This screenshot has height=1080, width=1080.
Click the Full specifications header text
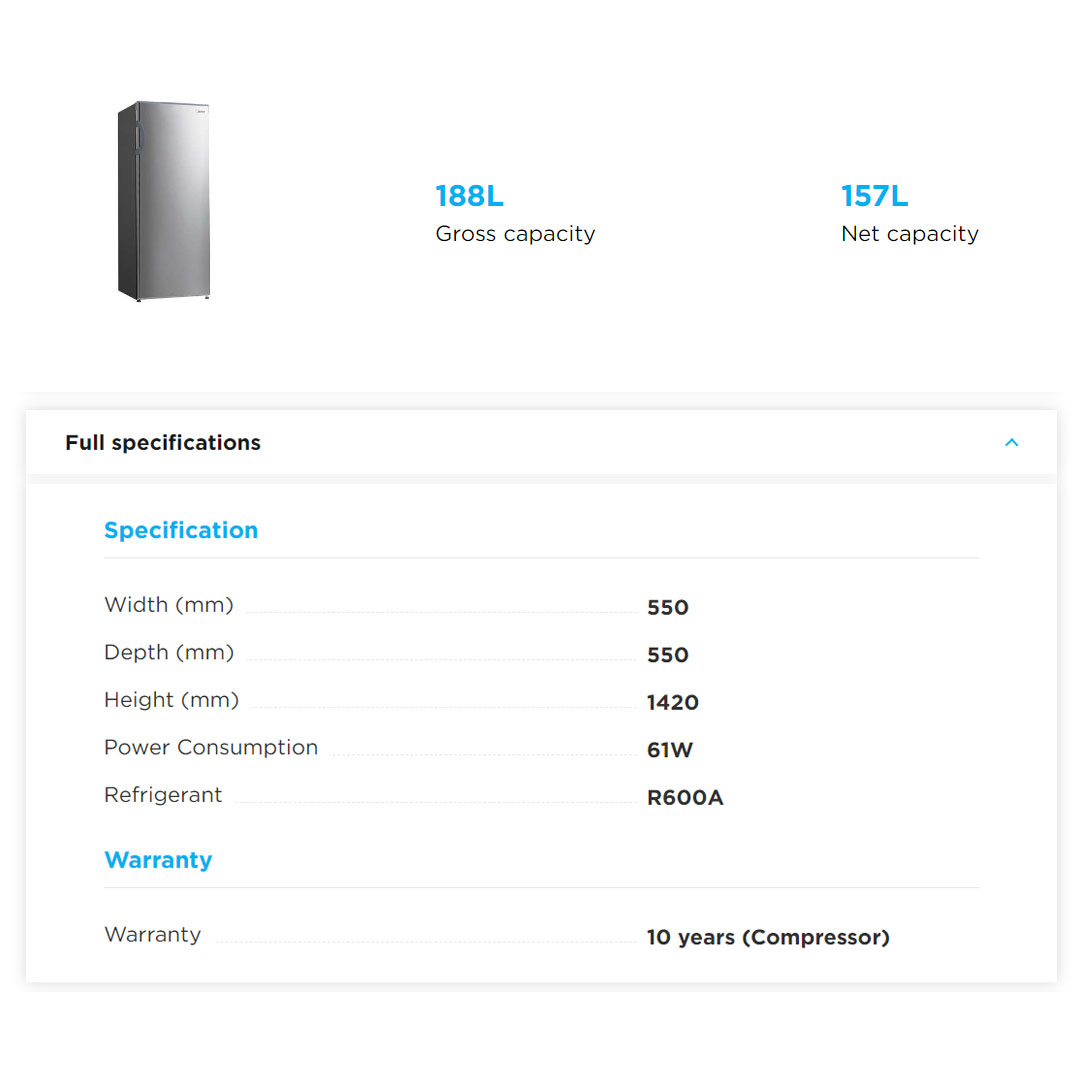pos(163,443)
